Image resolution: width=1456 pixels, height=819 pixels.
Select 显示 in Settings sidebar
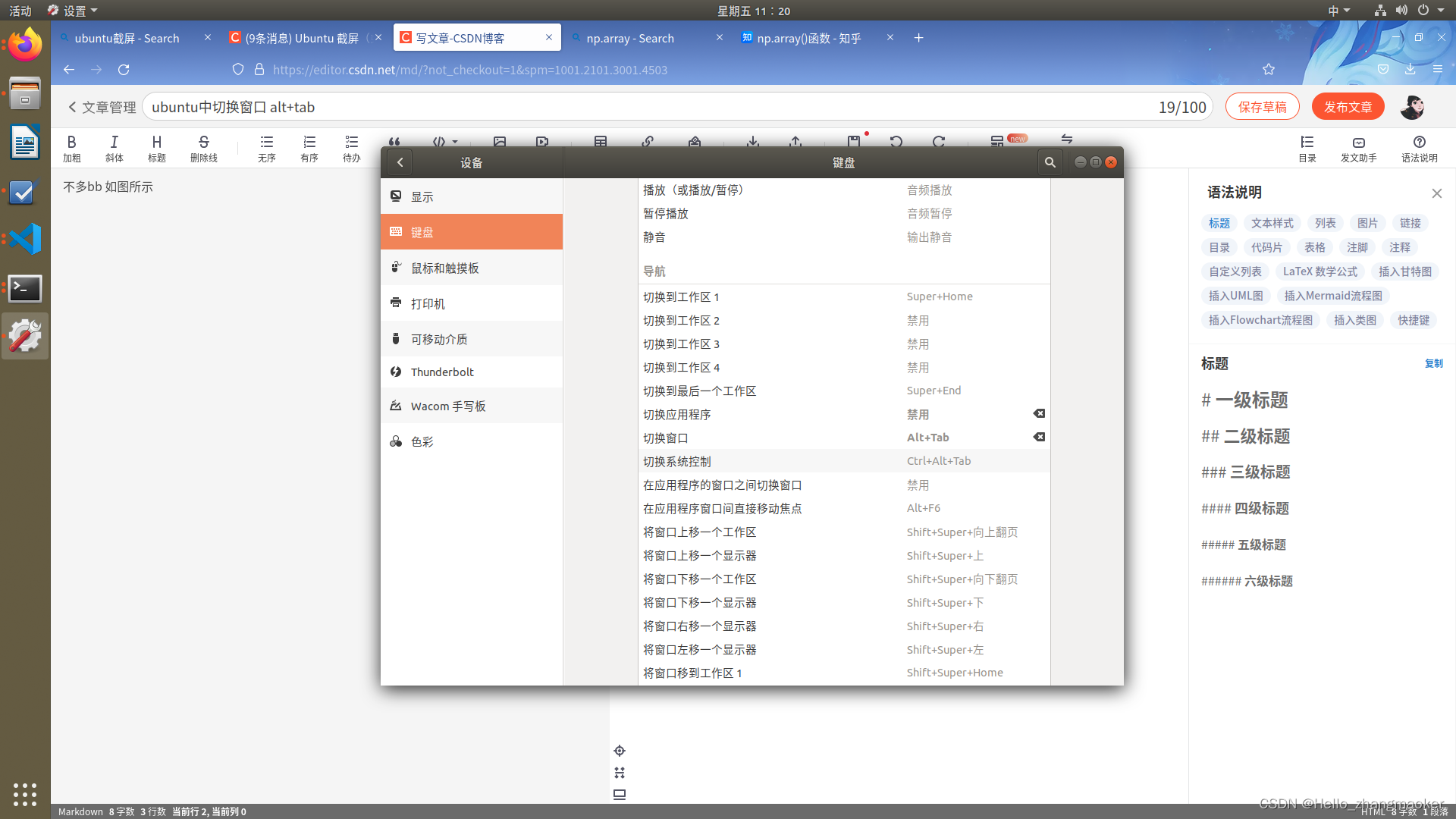(x=472, y=196)
